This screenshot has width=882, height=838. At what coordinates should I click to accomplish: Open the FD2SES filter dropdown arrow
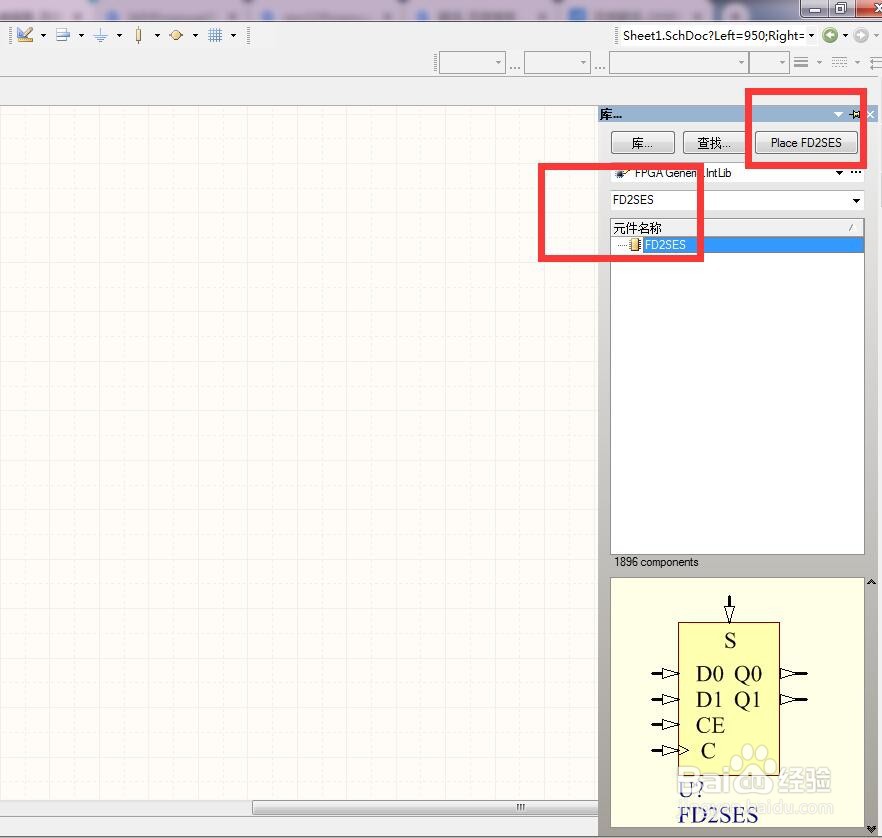856,200
